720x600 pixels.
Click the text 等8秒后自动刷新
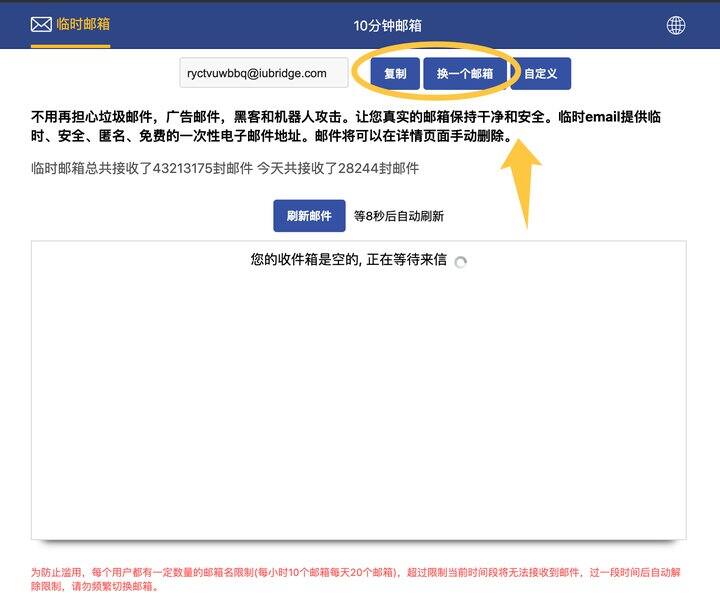tap(399, 216)
